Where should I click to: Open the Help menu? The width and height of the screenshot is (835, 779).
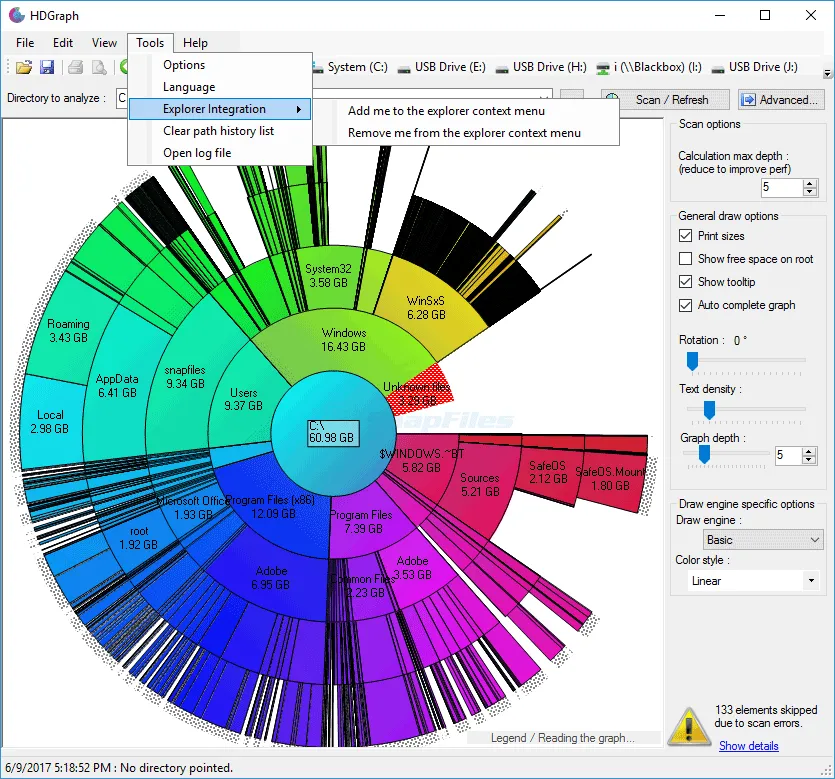point(195,43)
